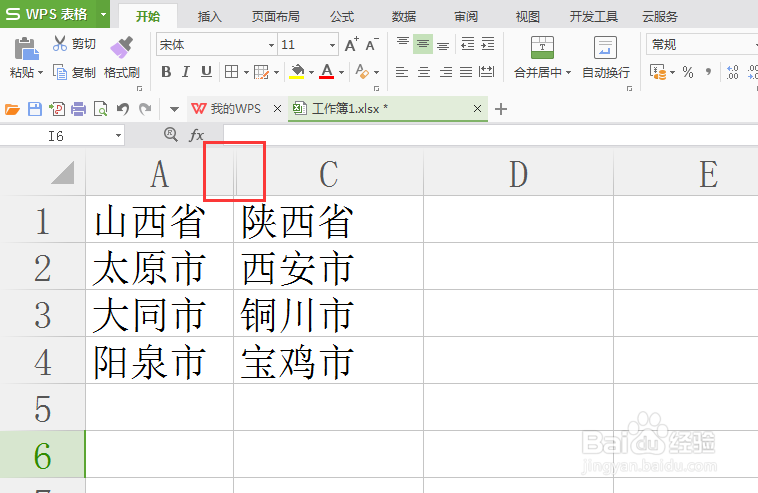Open file with the folder icon
Image resolution: width=758 pixels, height=493 pixels.
(x=12, y=109)
